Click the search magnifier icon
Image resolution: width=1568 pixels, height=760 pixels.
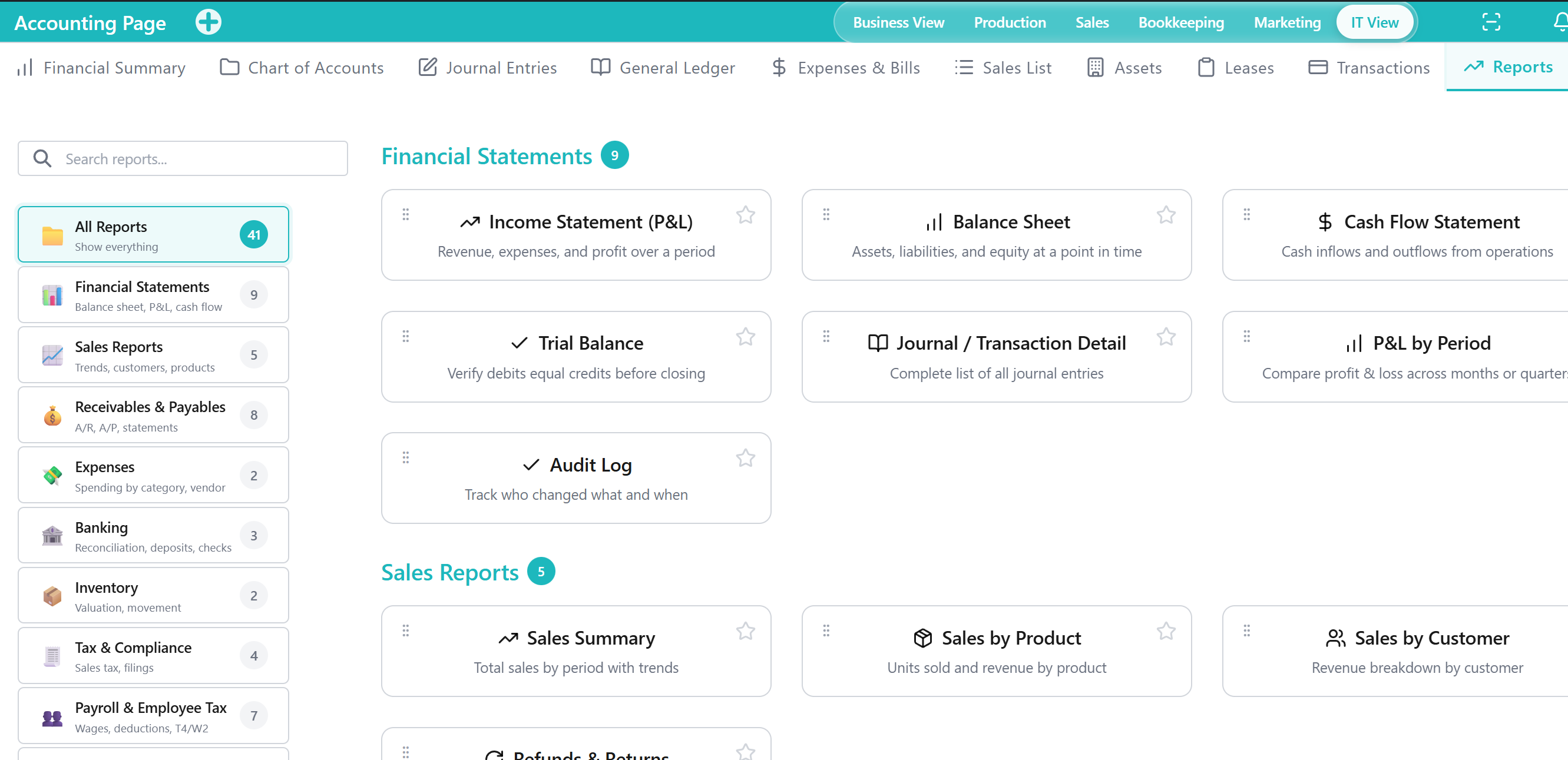click(x=42, y=158)
